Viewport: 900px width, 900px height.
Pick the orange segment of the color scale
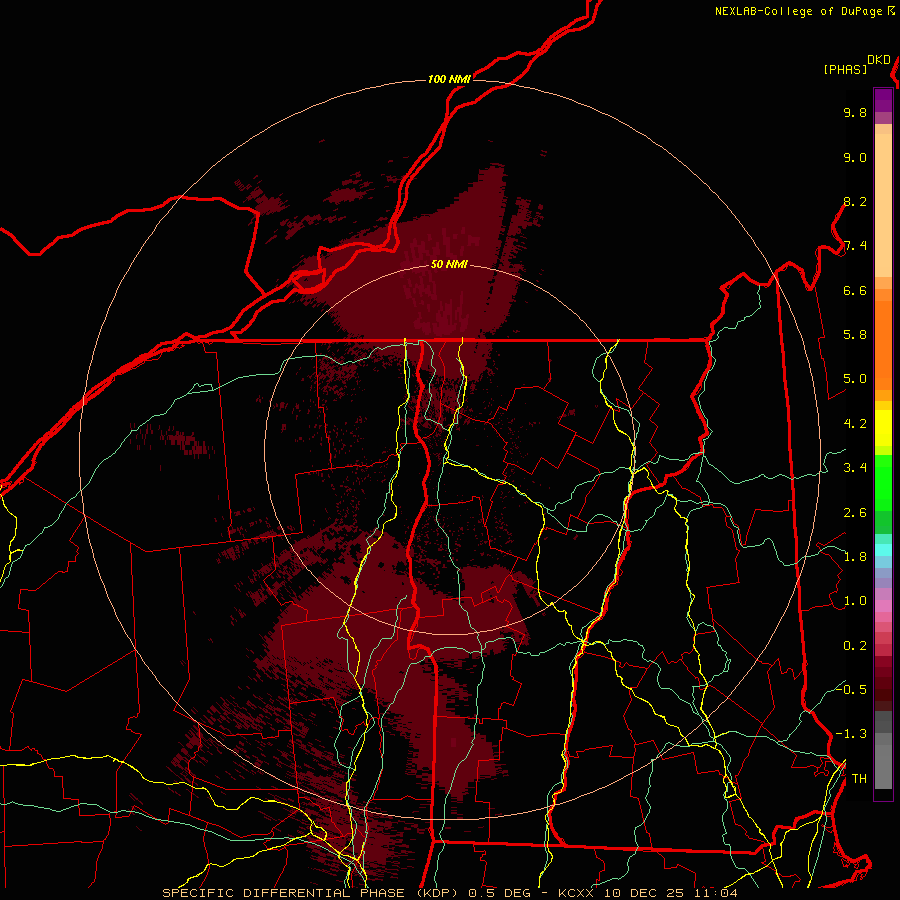(x=883, y=345)
